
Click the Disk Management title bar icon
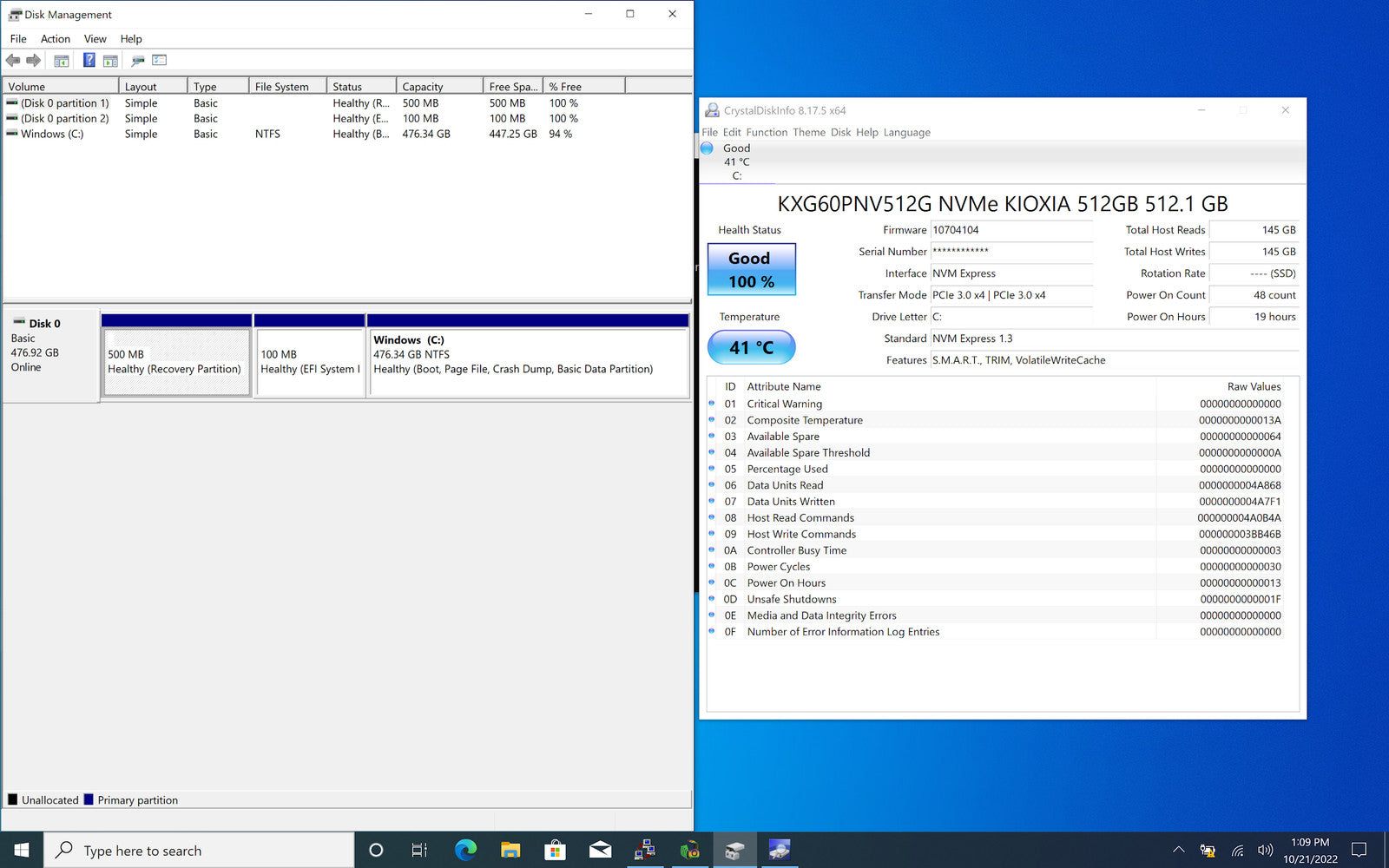coord(15,14)
